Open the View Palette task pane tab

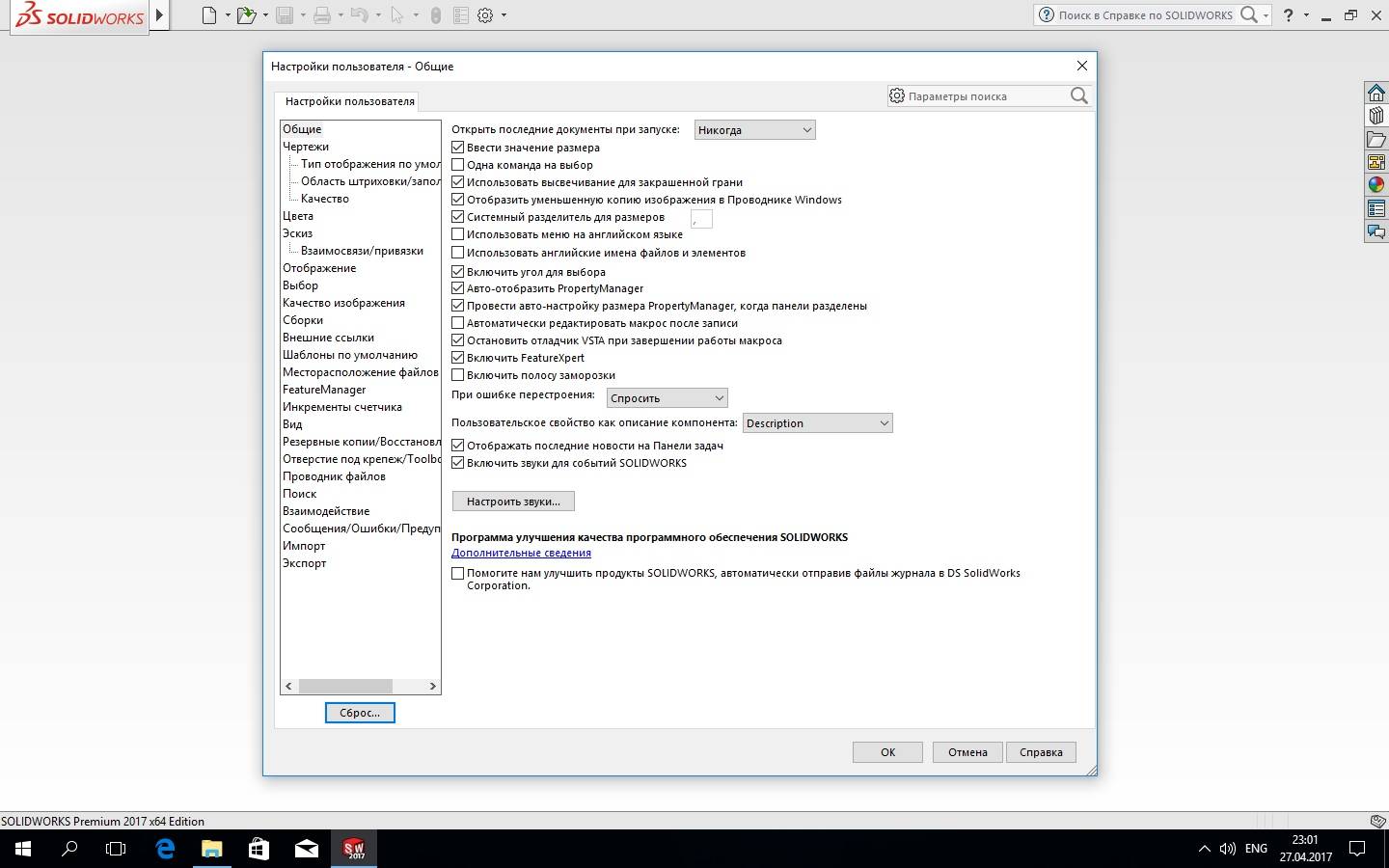pyautogui.click(x=1376, y=162)
